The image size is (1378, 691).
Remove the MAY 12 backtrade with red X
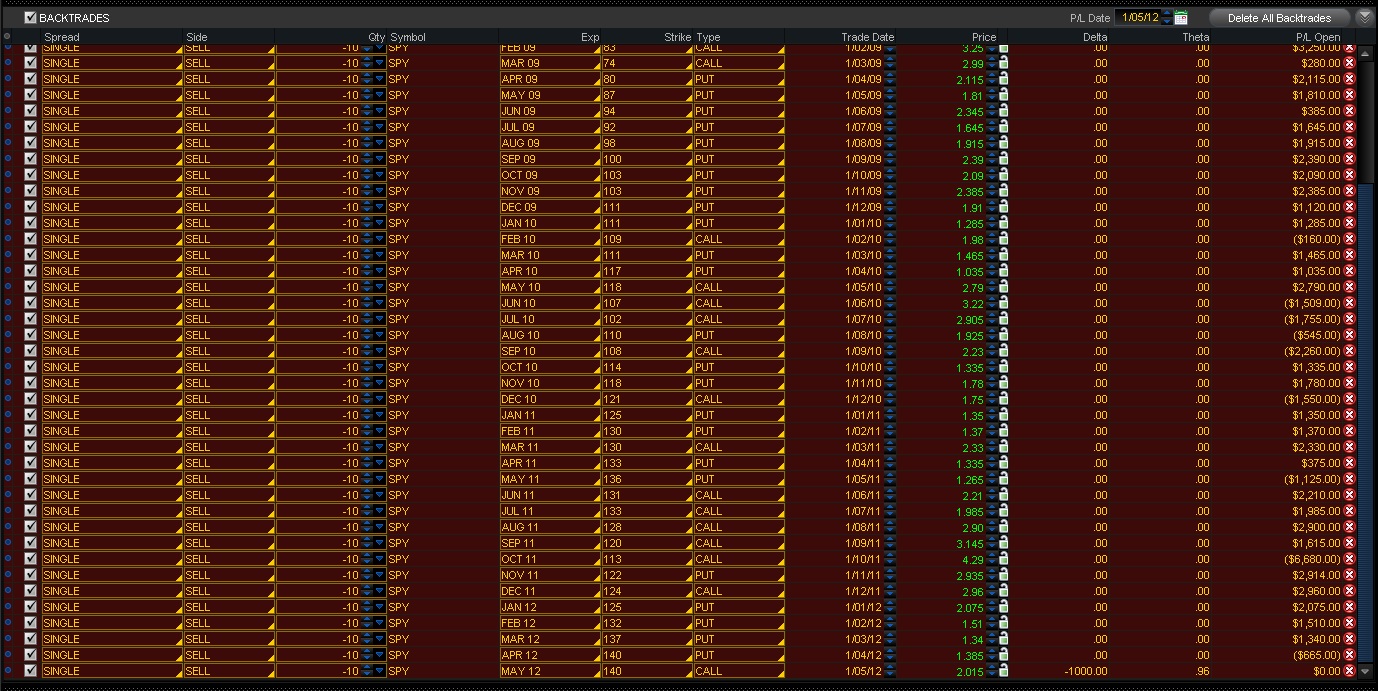pos(1349,671)
